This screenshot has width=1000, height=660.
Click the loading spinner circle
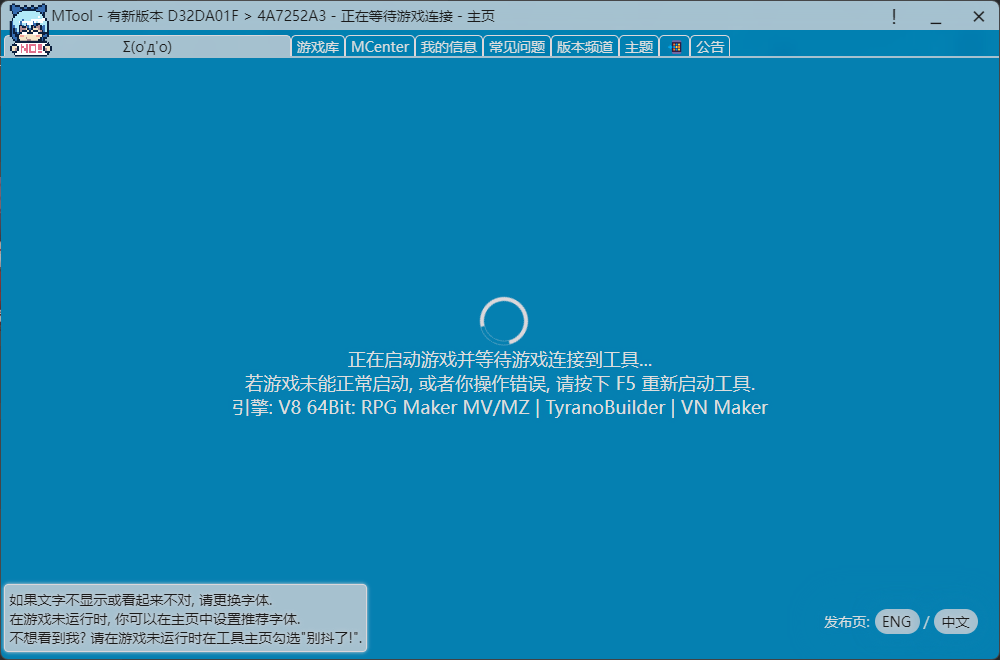tap(504, 321)
